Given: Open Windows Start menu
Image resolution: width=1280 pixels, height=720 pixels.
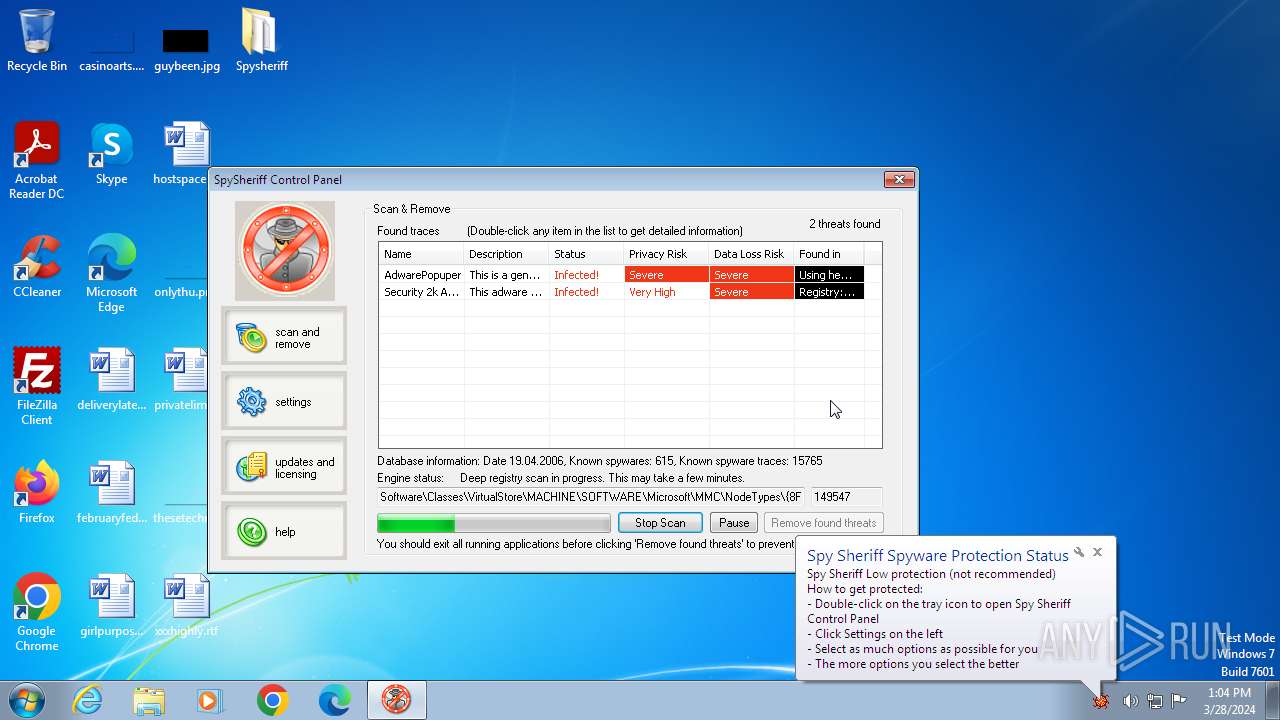Looking at the screenshot, I should (x=27, y=700).
